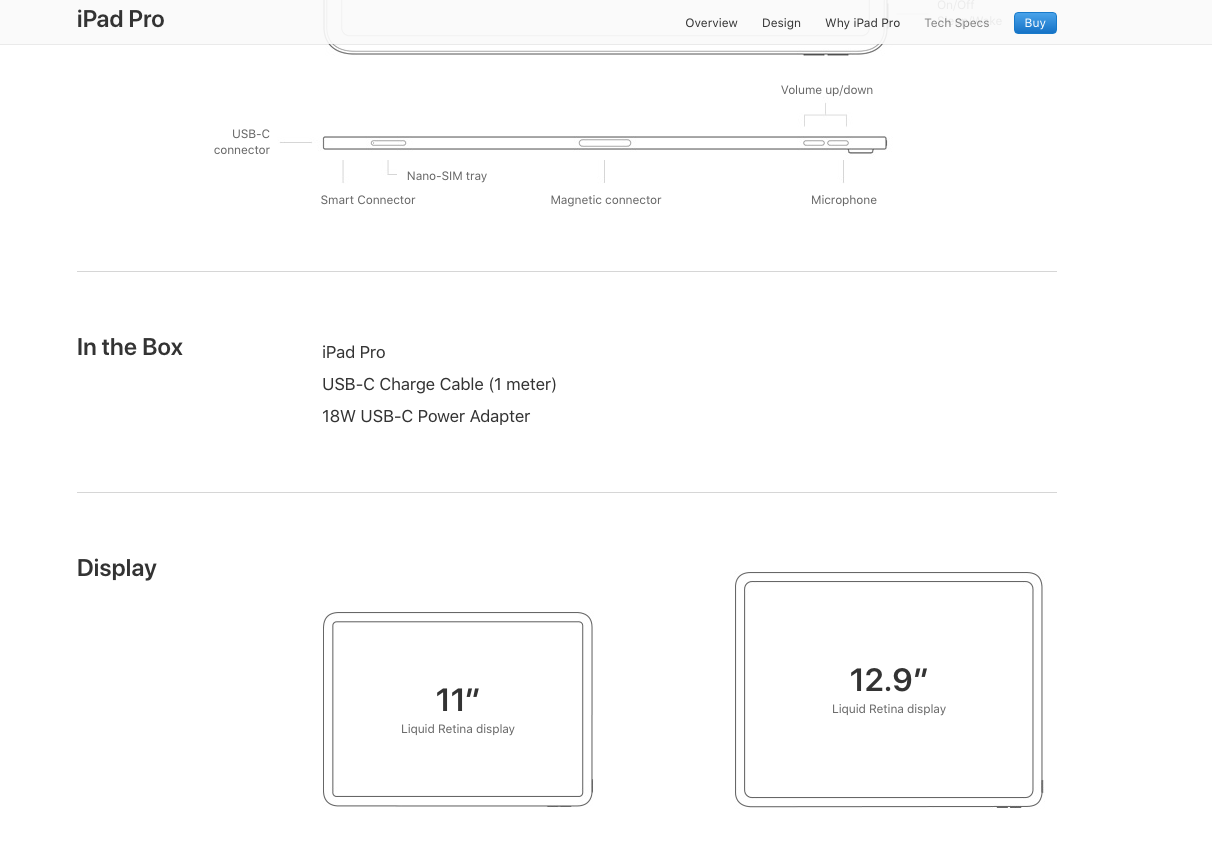Go to the Design page
The height and width of the screenshot is (841, 1212).
tap(781, 23)
